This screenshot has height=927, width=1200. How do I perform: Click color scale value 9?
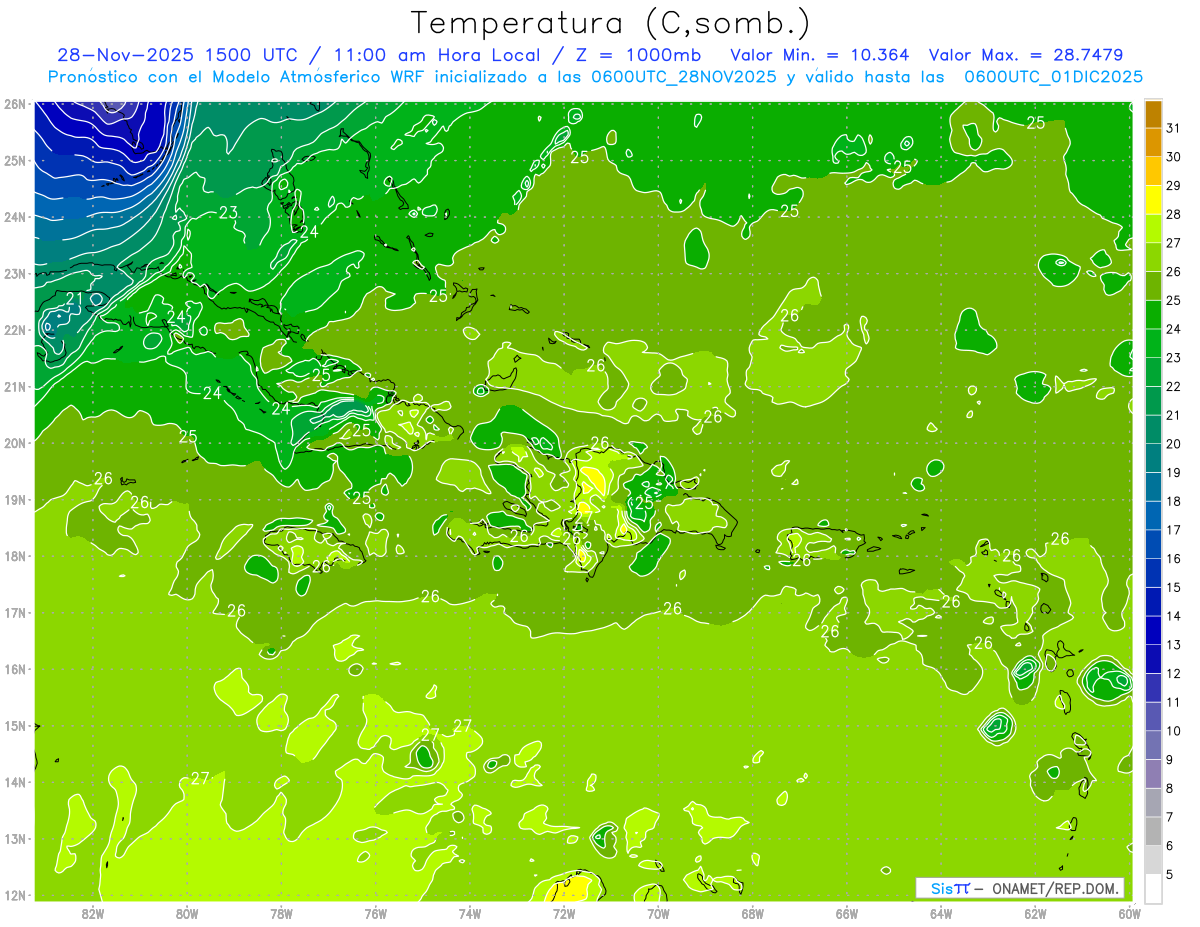tap(1170, 759)
